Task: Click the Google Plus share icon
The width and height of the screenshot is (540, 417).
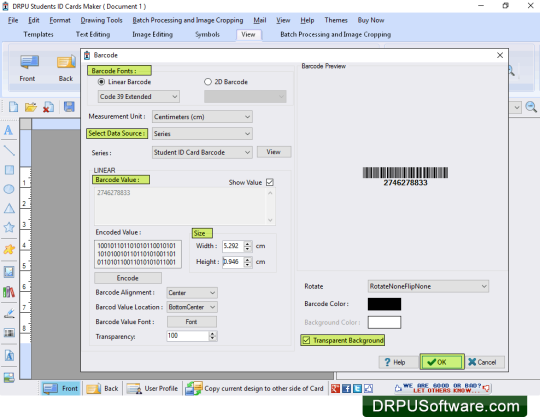Action: [335, 388]
